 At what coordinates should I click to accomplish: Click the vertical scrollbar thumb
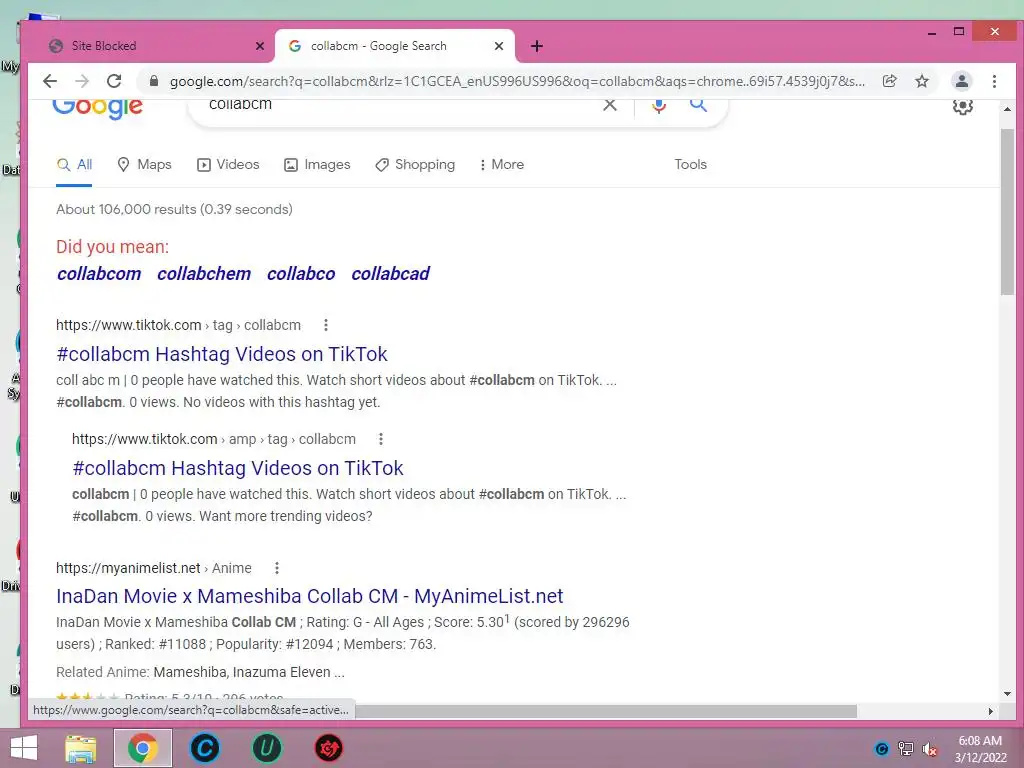click(x=1007, y=211)
